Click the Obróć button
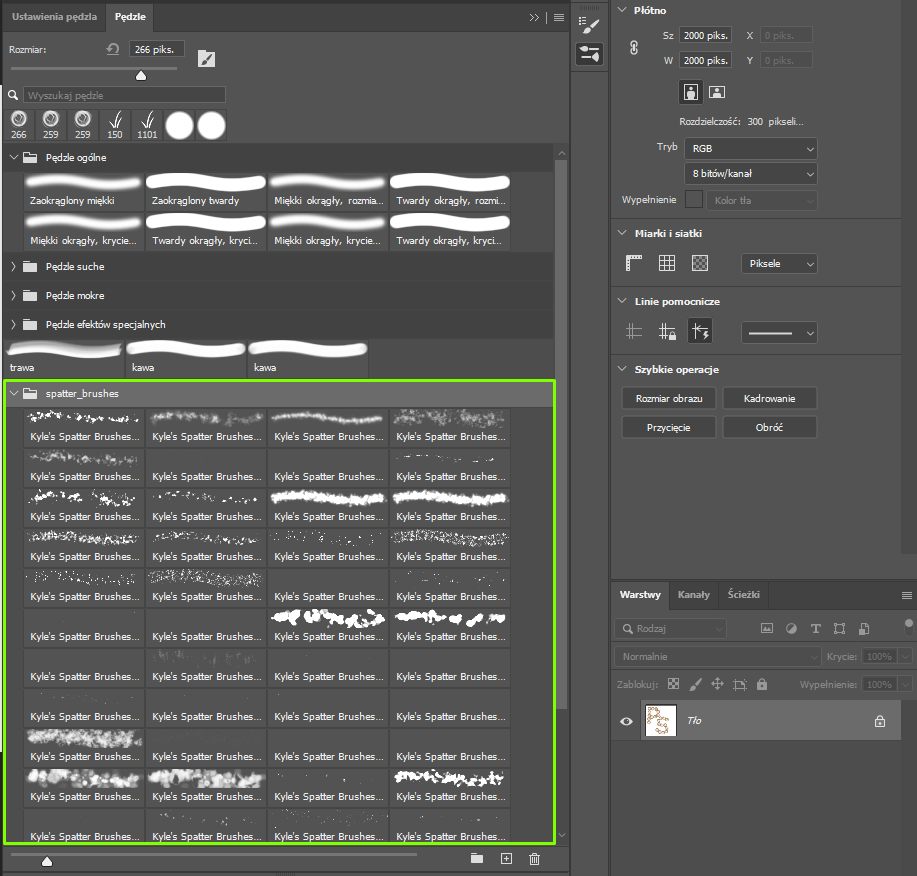 click(770, 427)
